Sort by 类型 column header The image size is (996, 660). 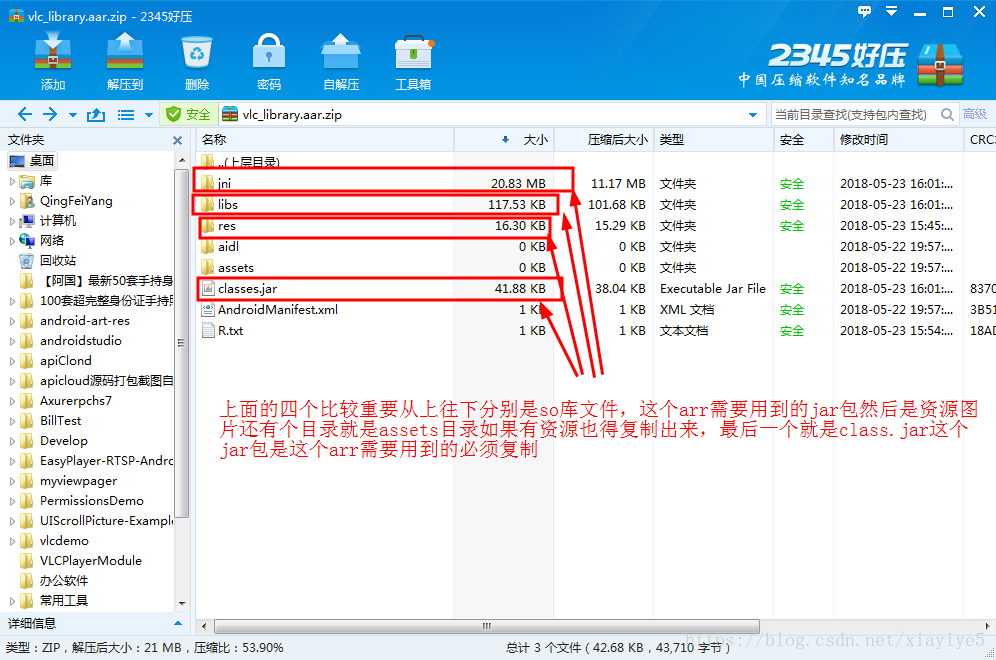713,140
